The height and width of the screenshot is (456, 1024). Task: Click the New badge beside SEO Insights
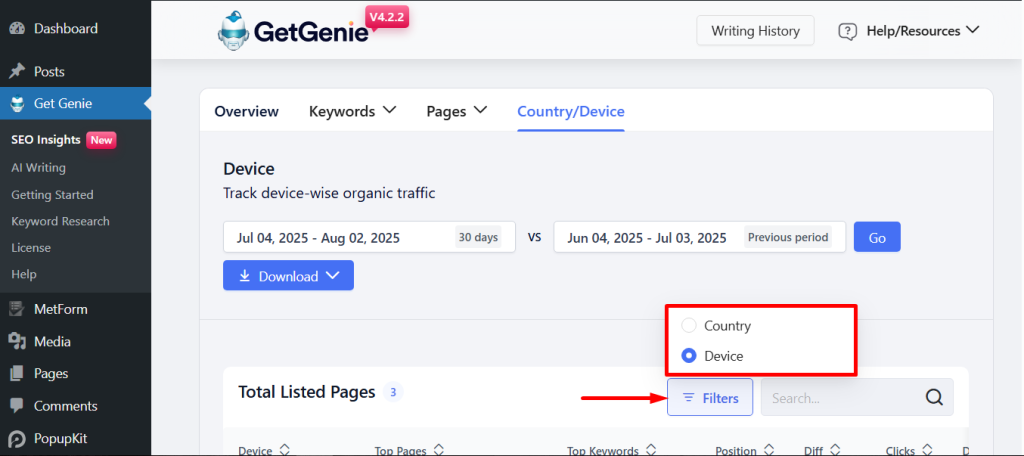tap(101, 140)
